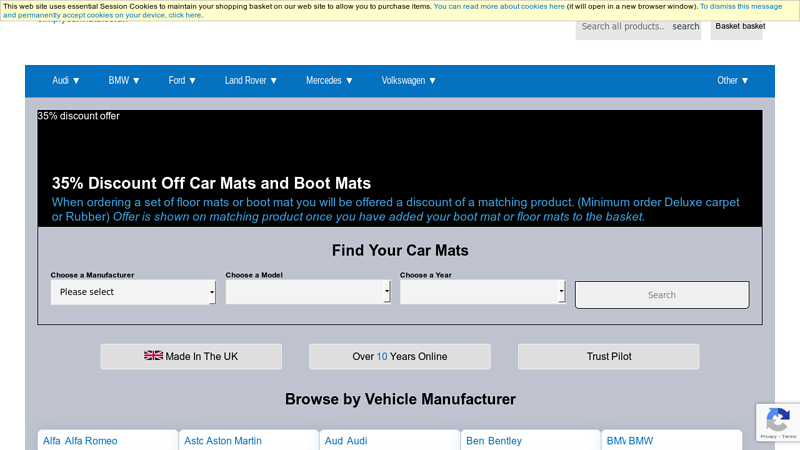Open the Volkswagen navigation menu
The image size is (800, 450).
[x=408, y=81]
